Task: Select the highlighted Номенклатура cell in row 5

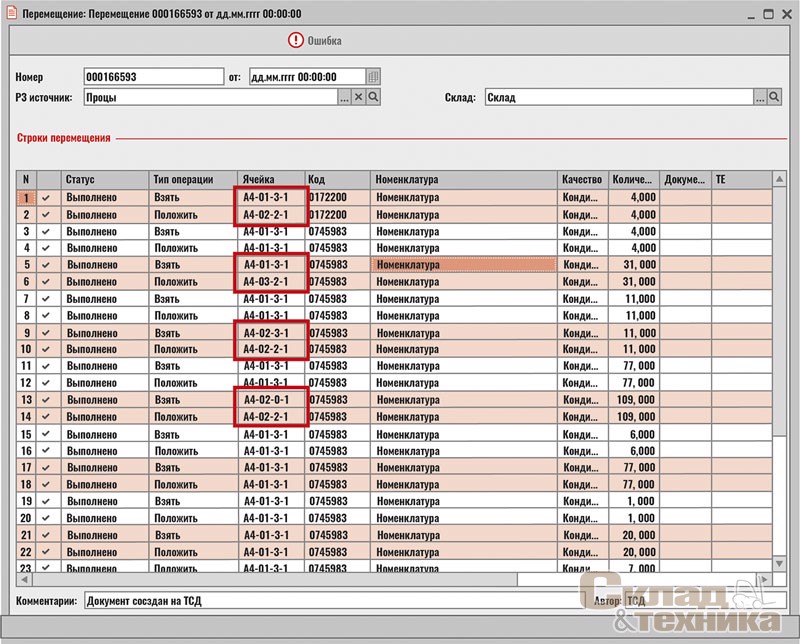Action: click(x=463, y=265)
